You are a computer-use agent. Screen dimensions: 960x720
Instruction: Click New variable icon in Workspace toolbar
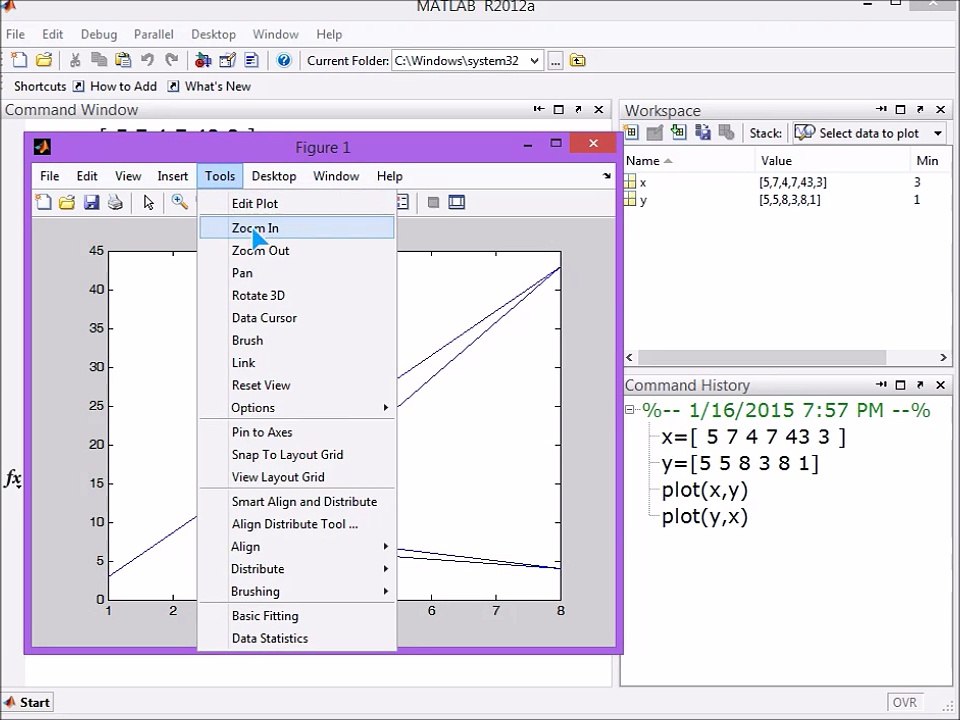point(631,132)
